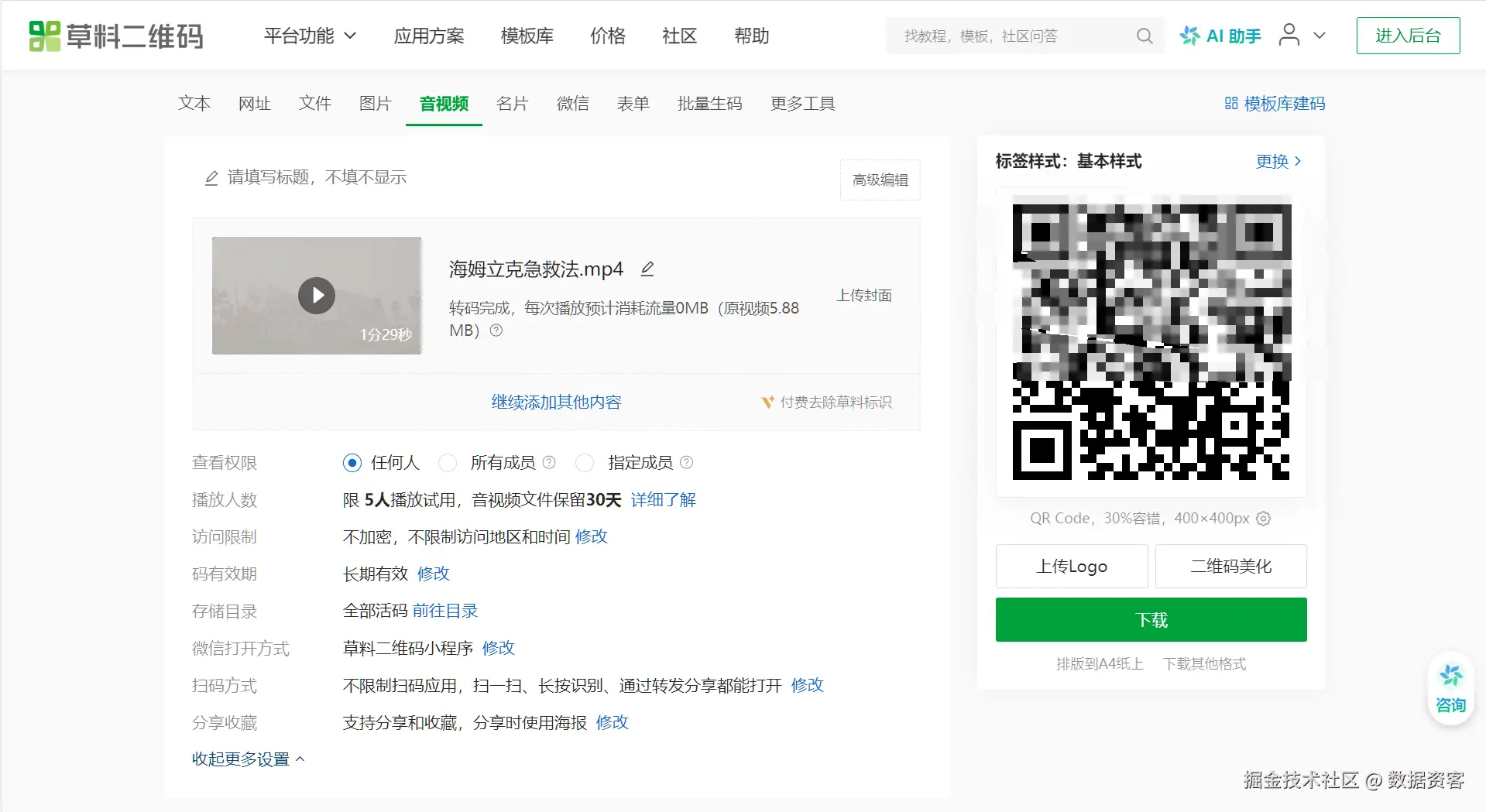Click the 上传Logo button
The image size is (1486, 812).
click(x=1072, y=566)
